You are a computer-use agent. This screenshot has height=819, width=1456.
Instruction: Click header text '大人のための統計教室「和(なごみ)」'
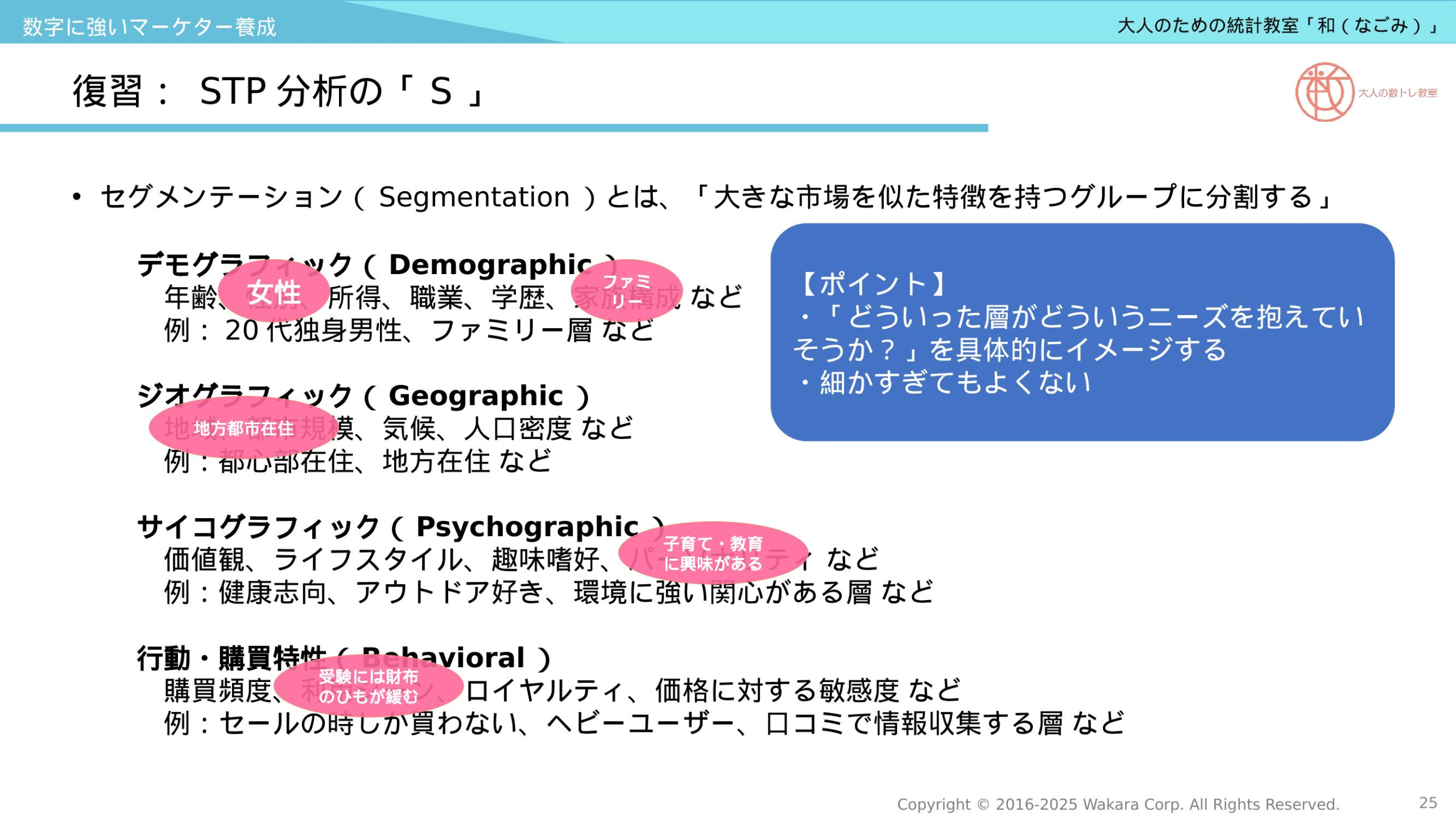click(1277, 26)
